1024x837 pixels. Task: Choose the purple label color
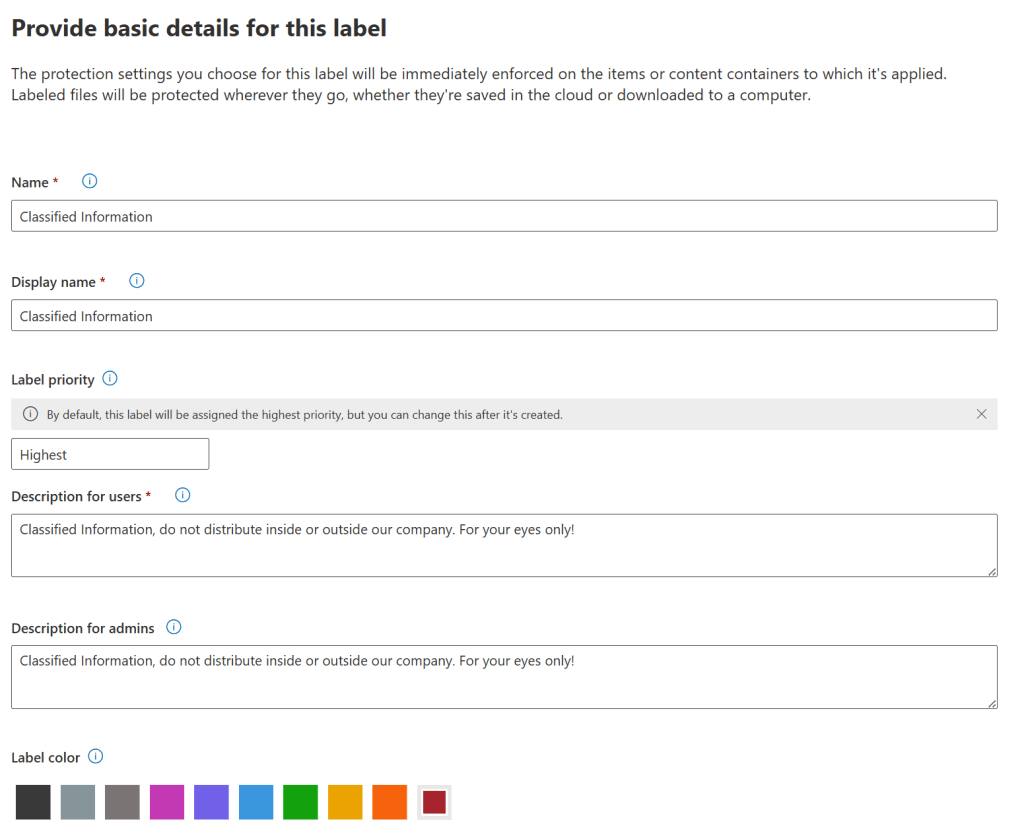point(211,801)
